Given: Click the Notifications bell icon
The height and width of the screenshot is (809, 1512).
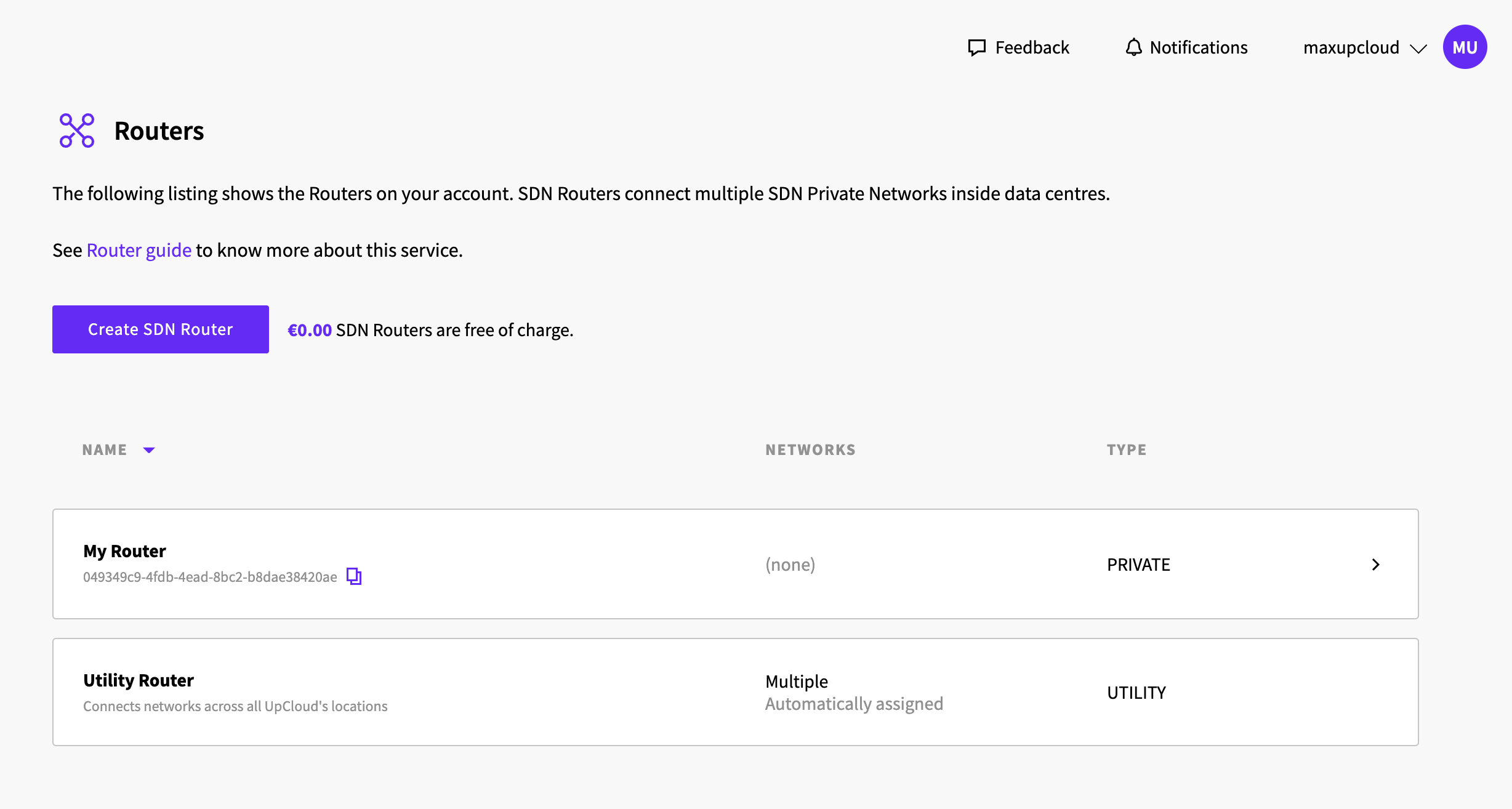Looking at the screenshot, I should coord(1133,47).
